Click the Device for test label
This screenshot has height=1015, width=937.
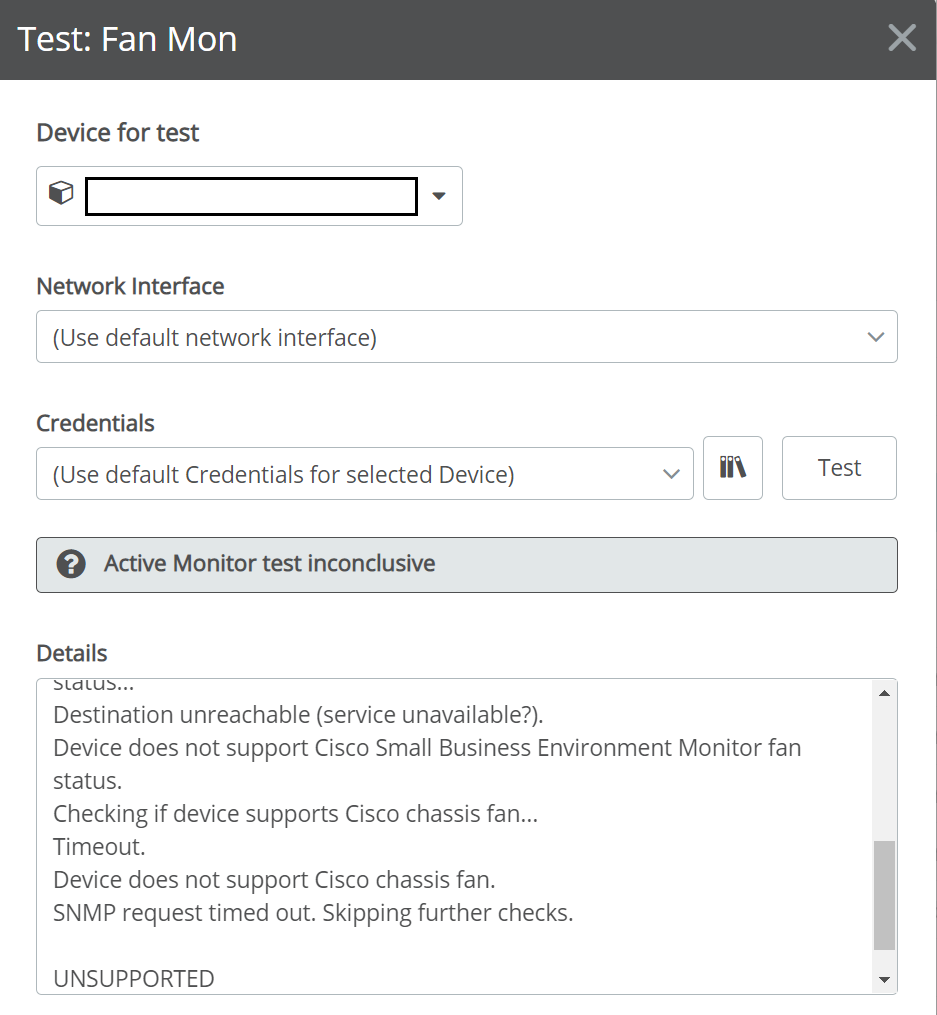(x=117, y=132)
